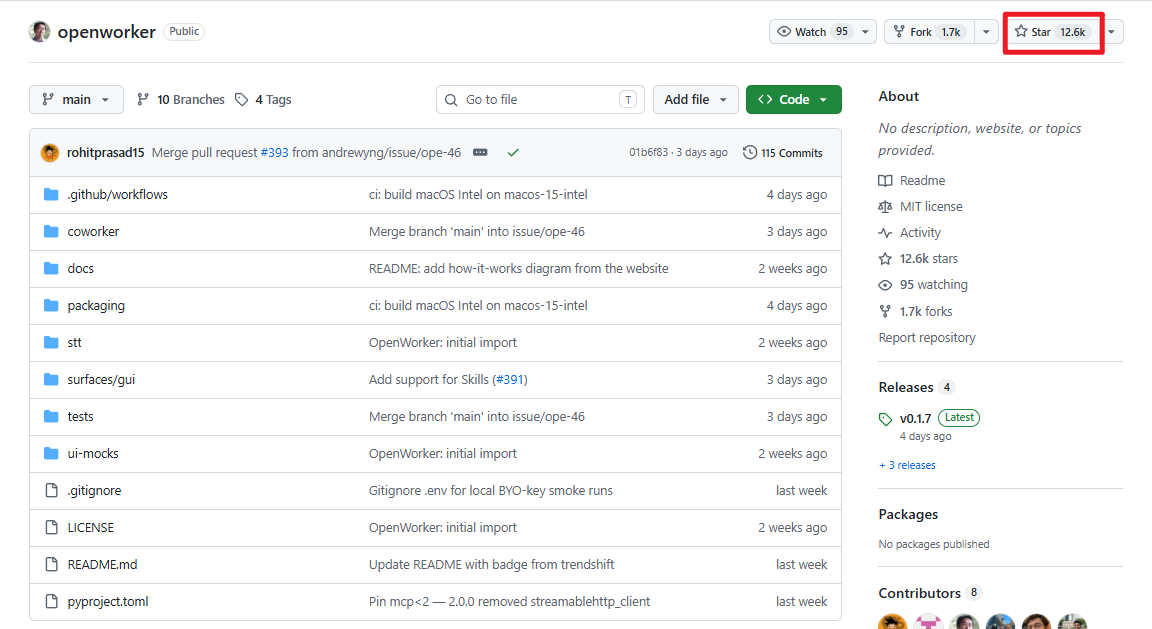Open the Contributors heading link
1152x629 pixels.
[x=920, y=593]
